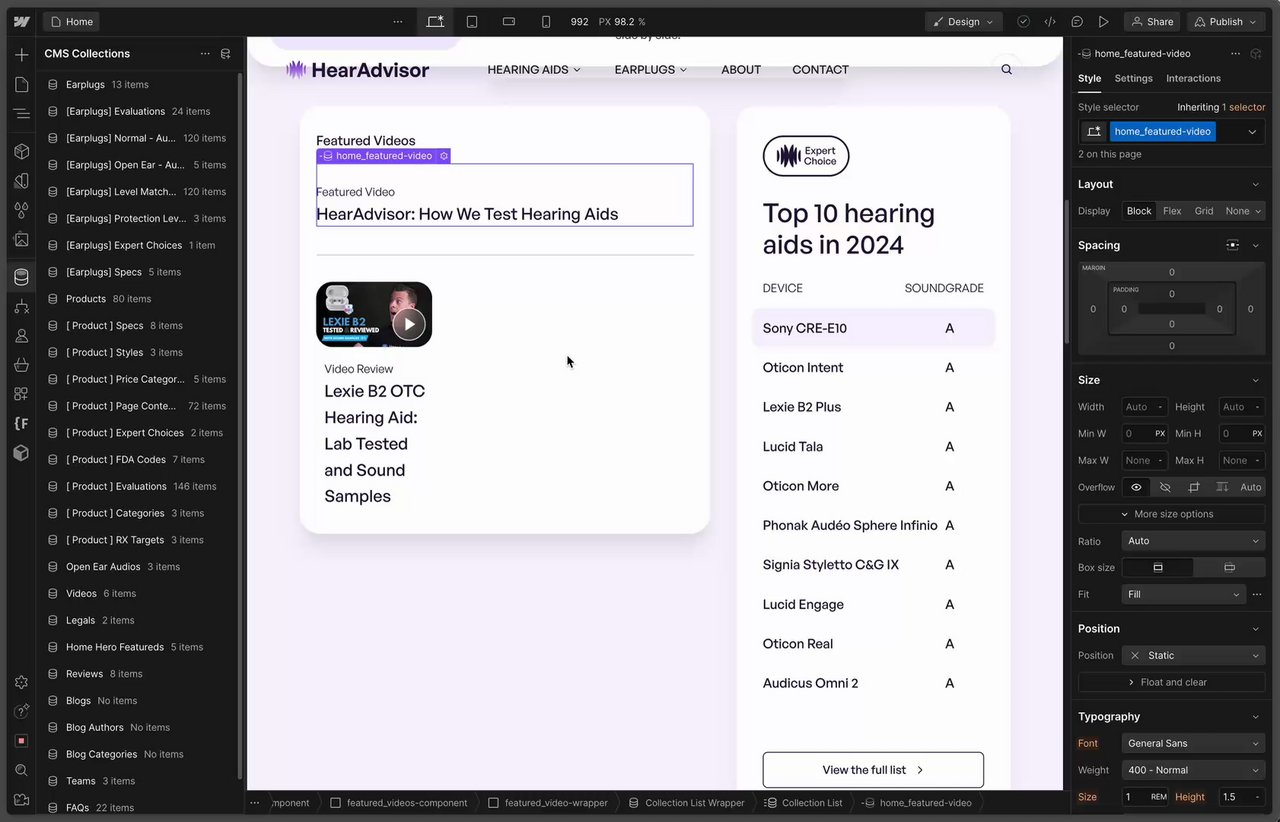The height and width of the screenshot is (822, 1280).
Task: Open the code export icon
Action: point(1050,21)
